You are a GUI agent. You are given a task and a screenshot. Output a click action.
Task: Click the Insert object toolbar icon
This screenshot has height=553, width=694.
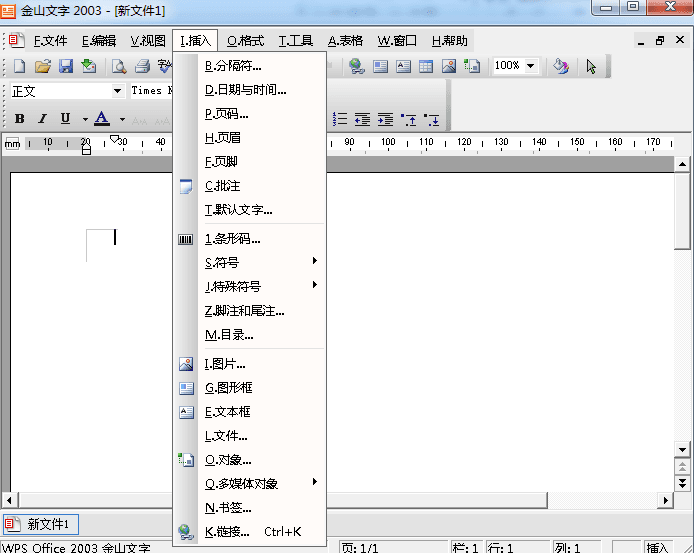472,66
